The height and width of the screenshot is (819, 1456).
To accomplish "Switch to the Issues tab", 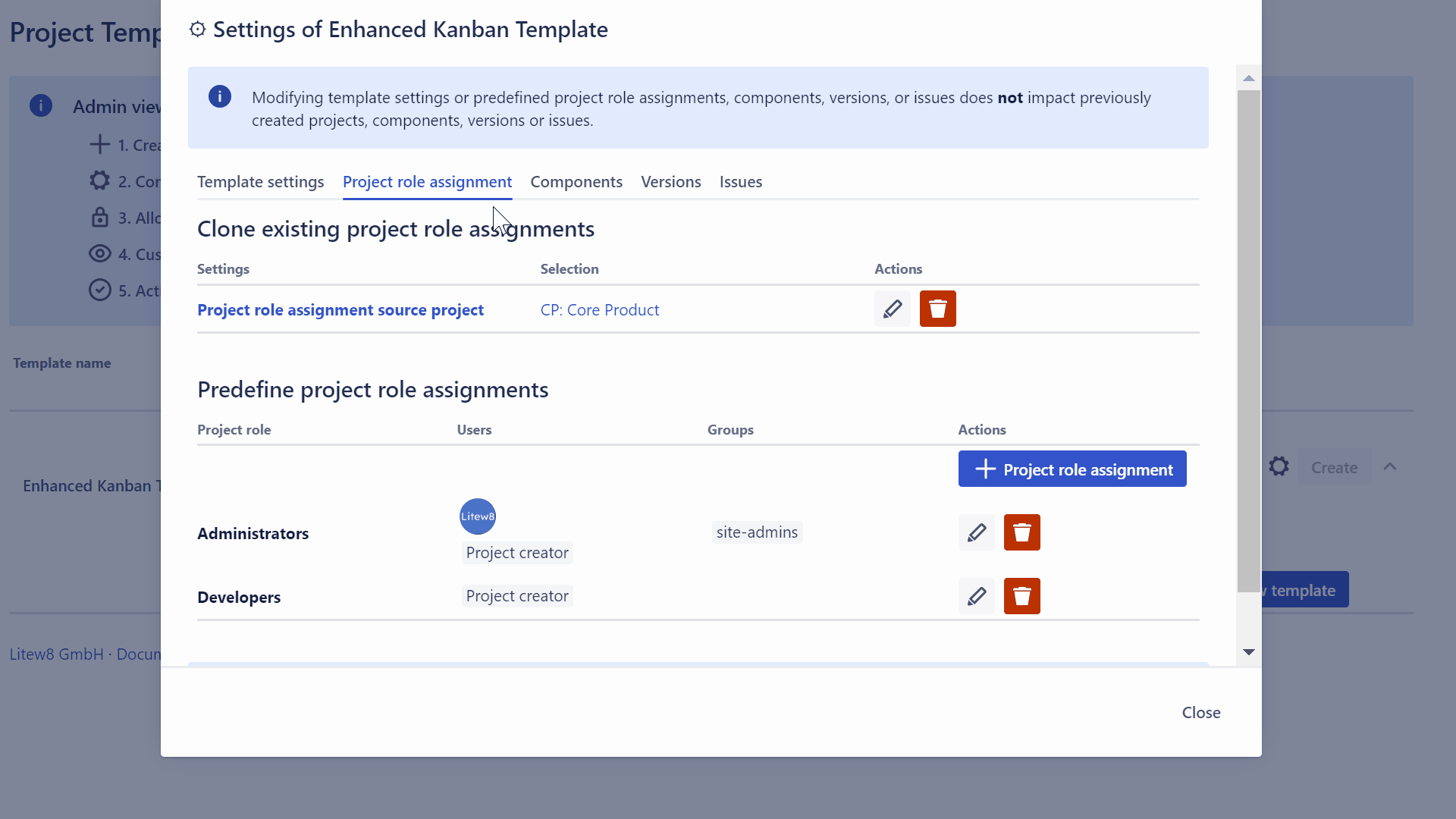I will click(741, 182).
